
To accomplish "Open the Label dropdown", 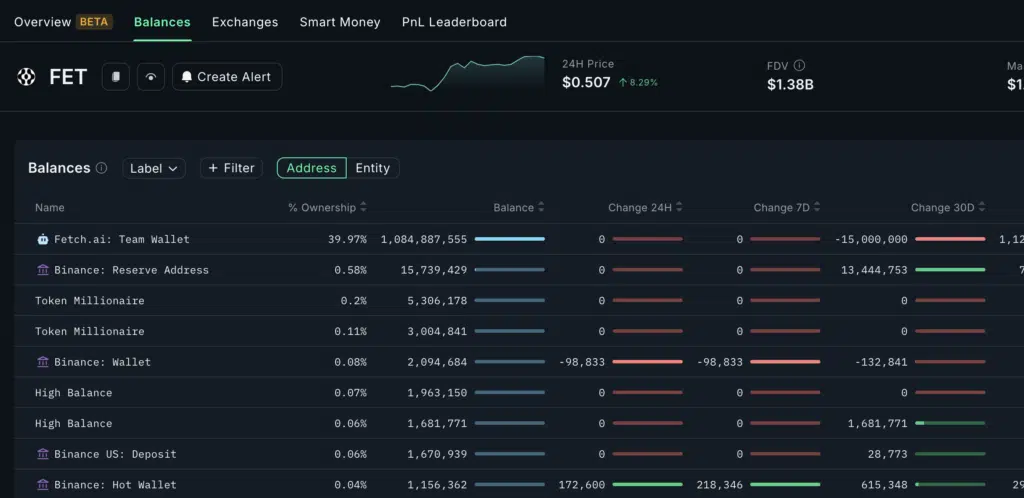I will click(x=154, y=168).
